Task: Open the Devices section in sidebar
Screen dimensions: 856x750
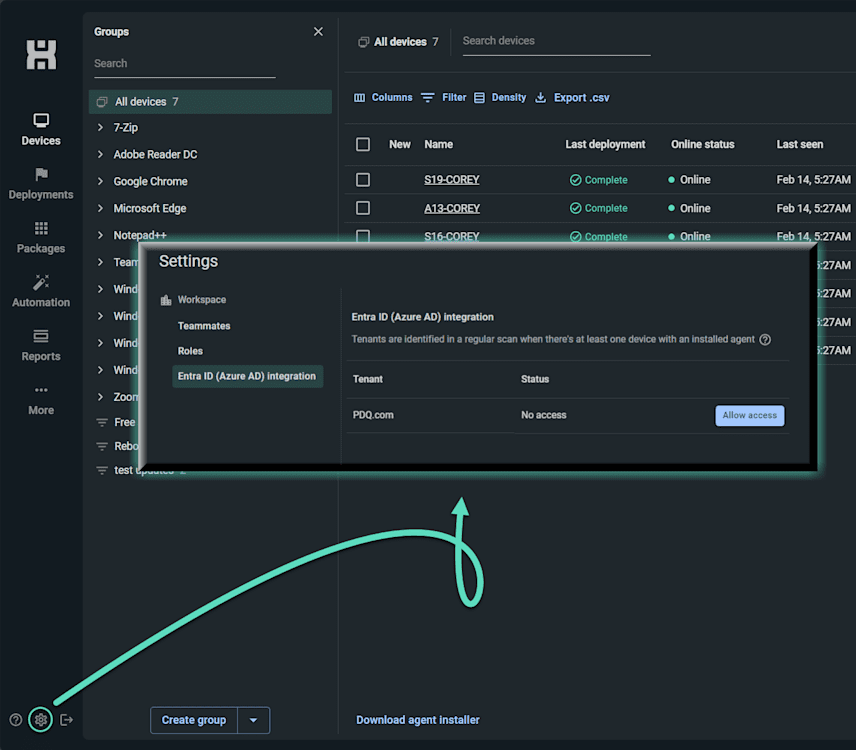Action: pos(41,129)
